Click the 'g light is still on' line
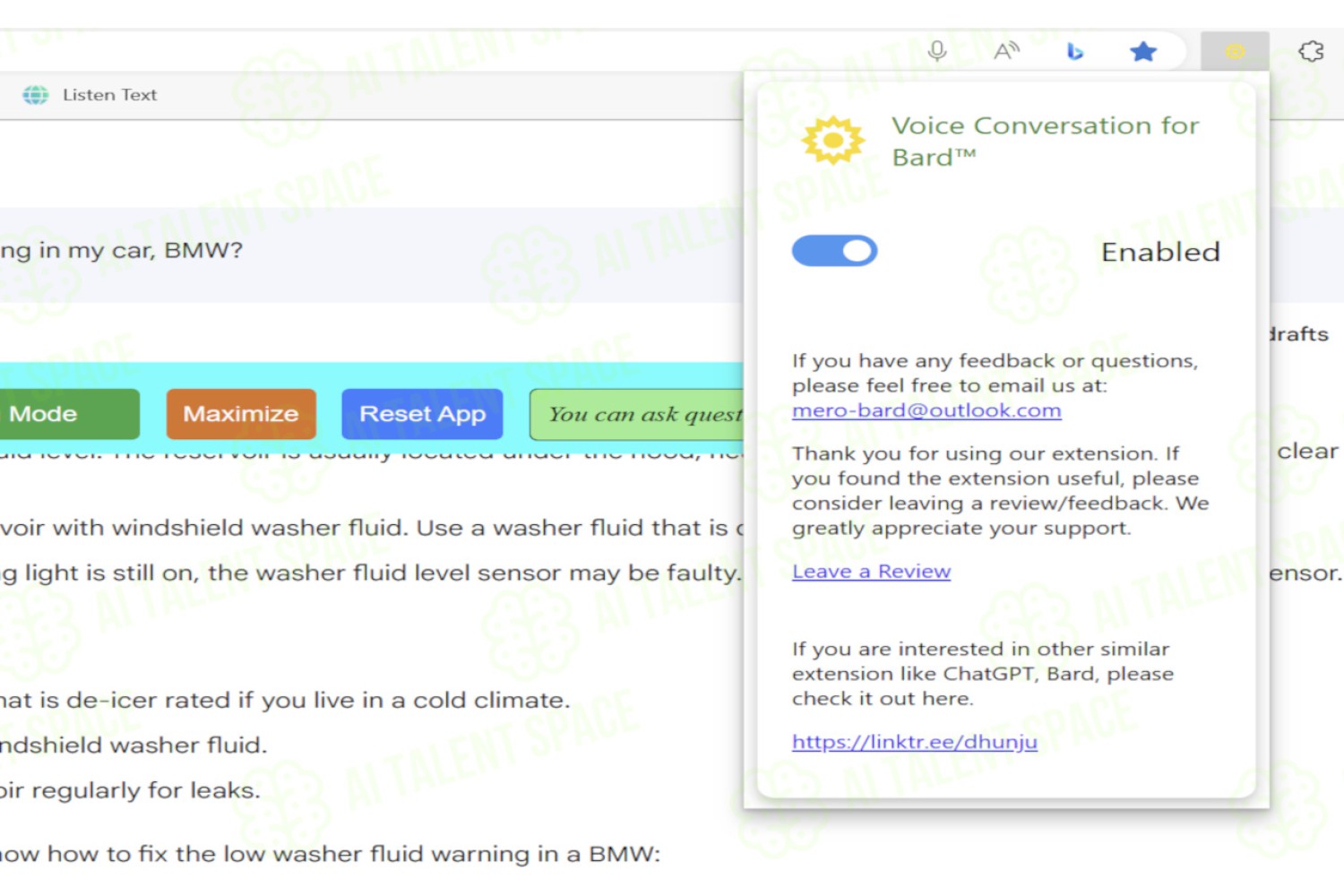 [371, 573]
